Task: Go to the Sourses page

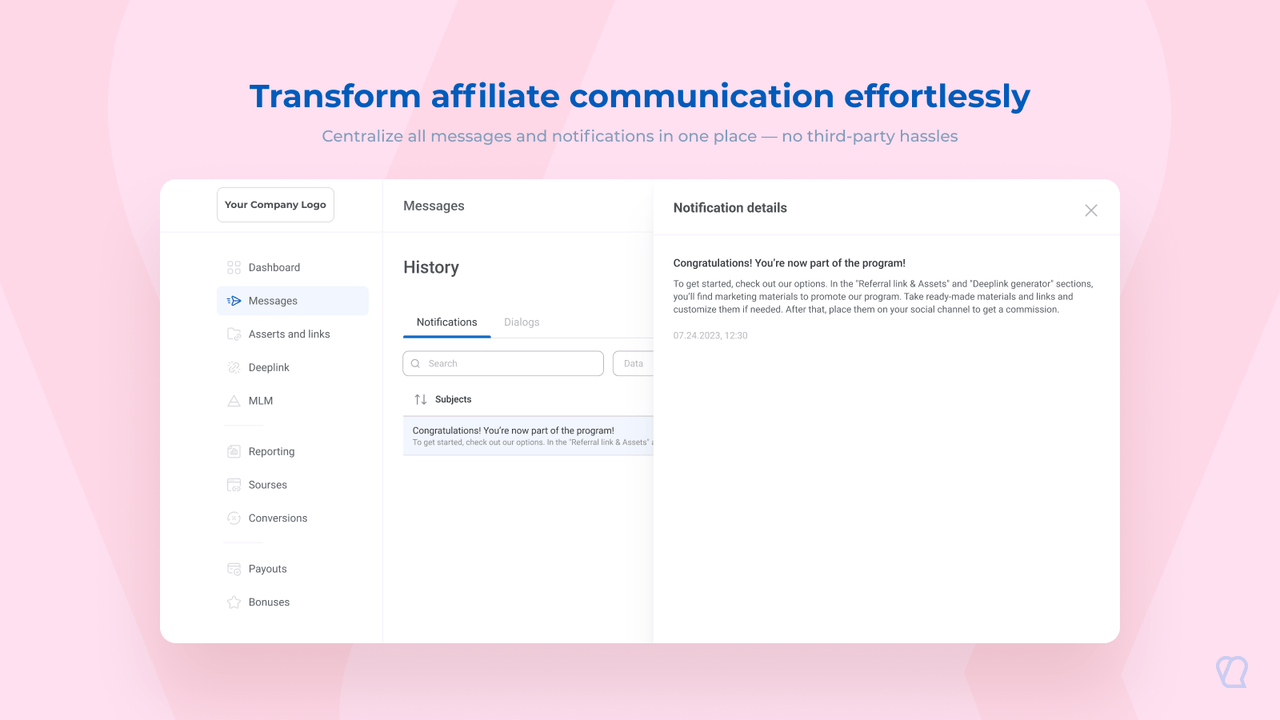Action: point(293,485)
